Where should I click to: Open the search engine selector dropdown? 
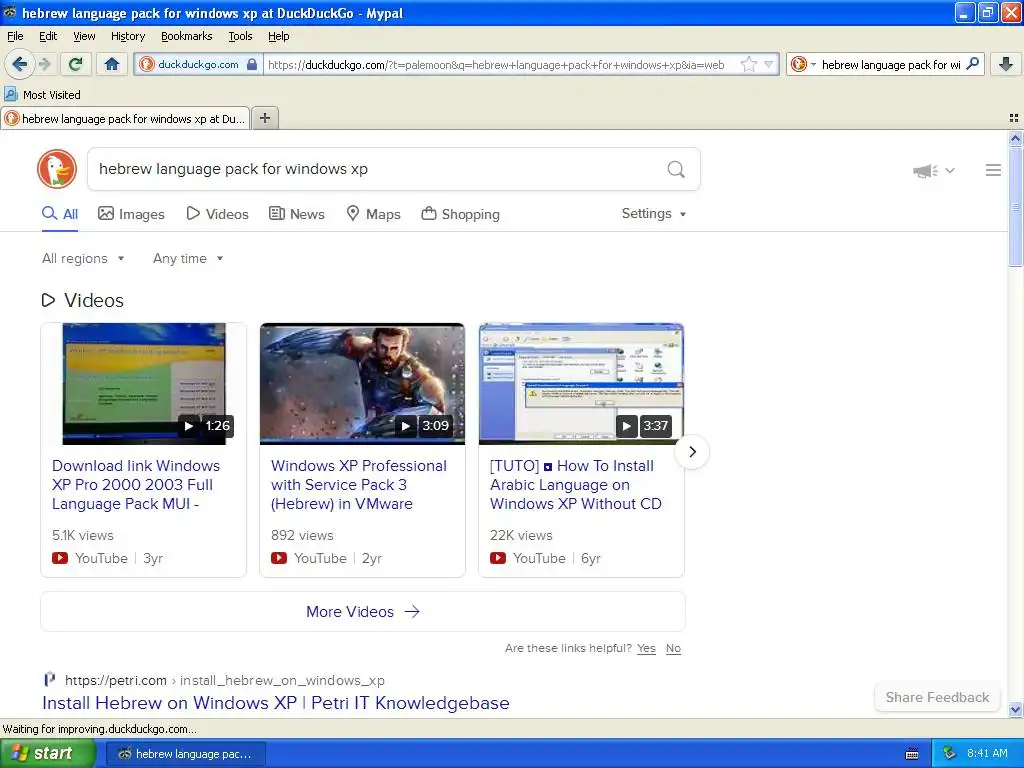click(803, 64)
